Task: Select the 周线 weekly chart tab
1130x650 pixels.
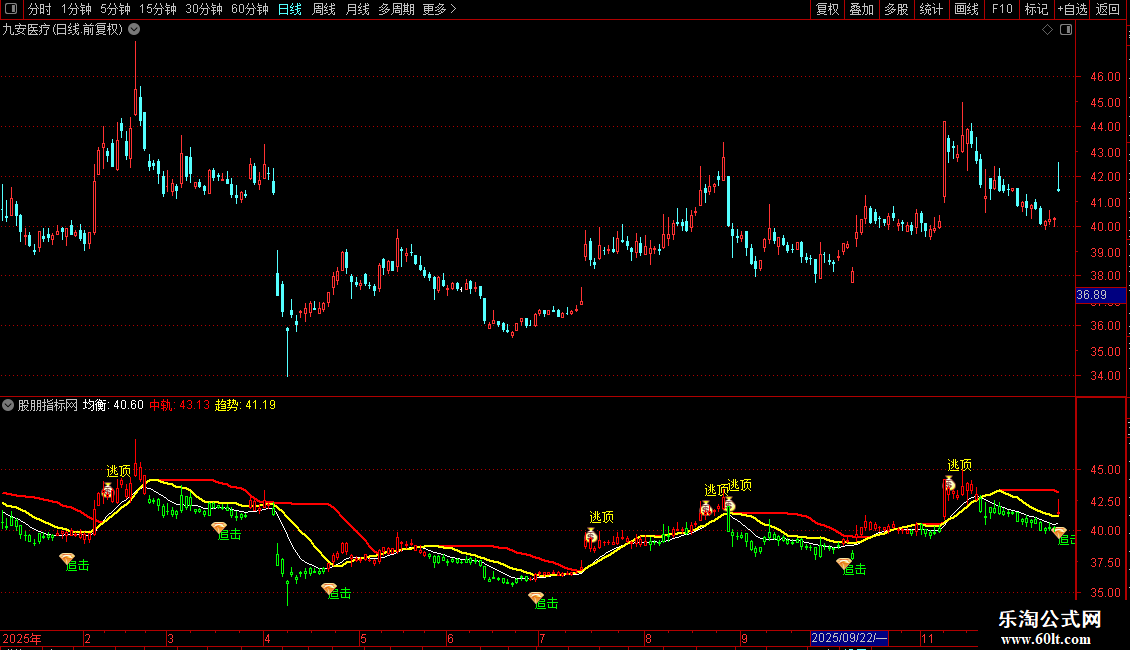Action: (324, 9)
